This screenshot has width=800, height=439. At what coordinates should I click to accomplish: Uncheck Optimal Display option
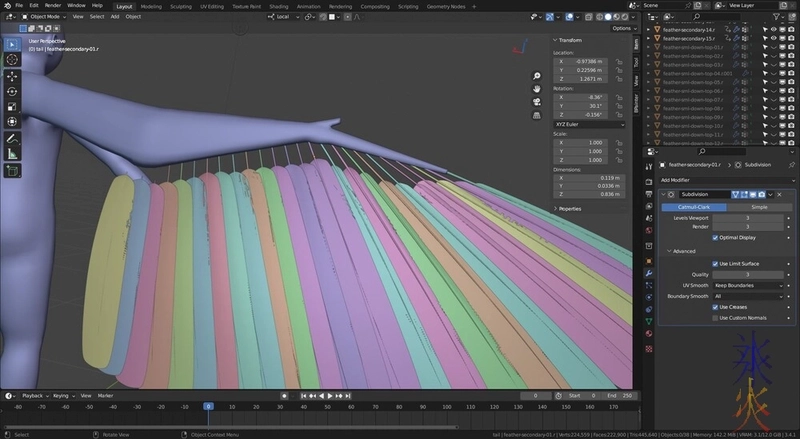716,237
